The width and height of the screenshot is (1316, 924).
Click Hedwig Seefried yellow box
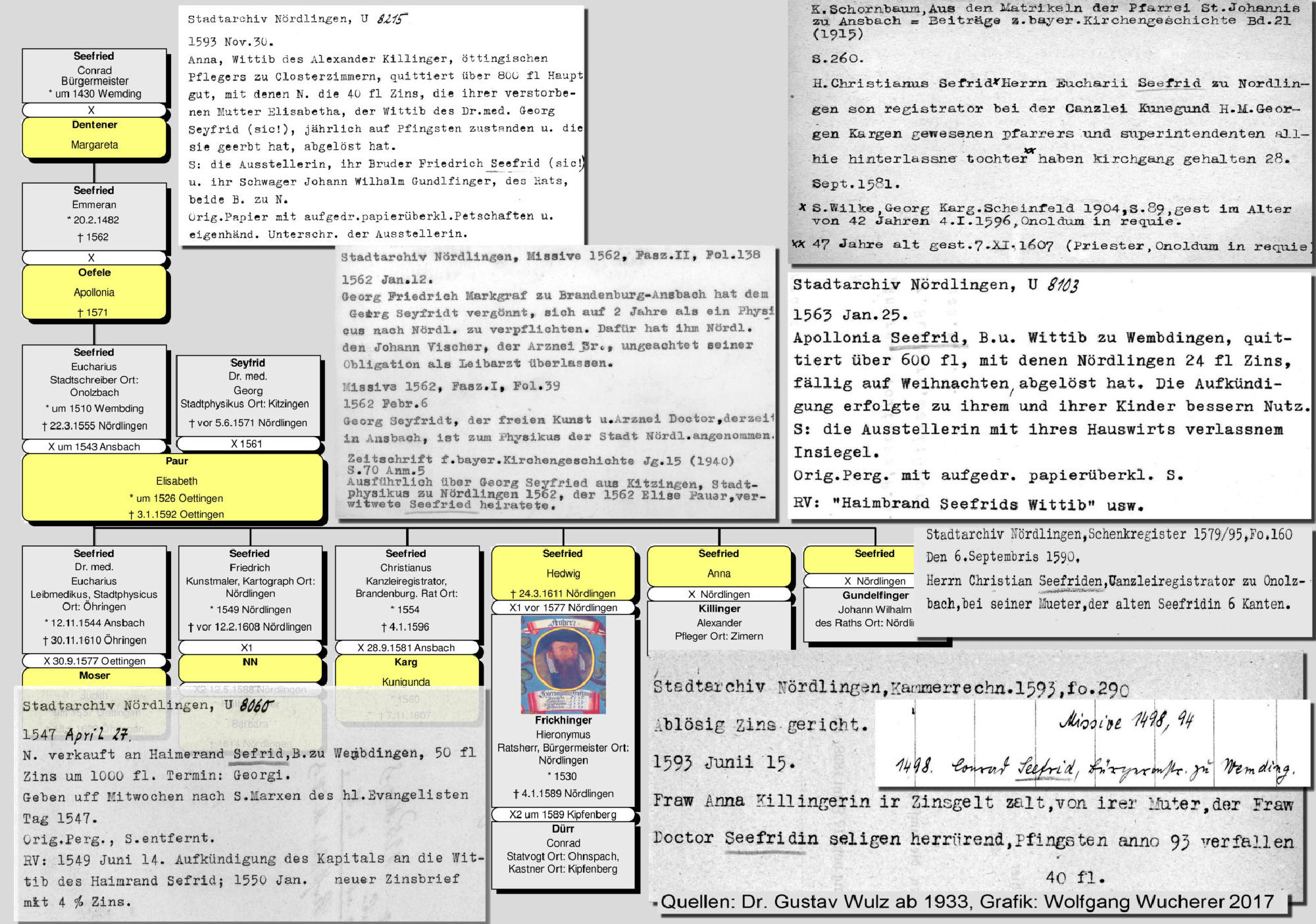[x=563, y=572]
